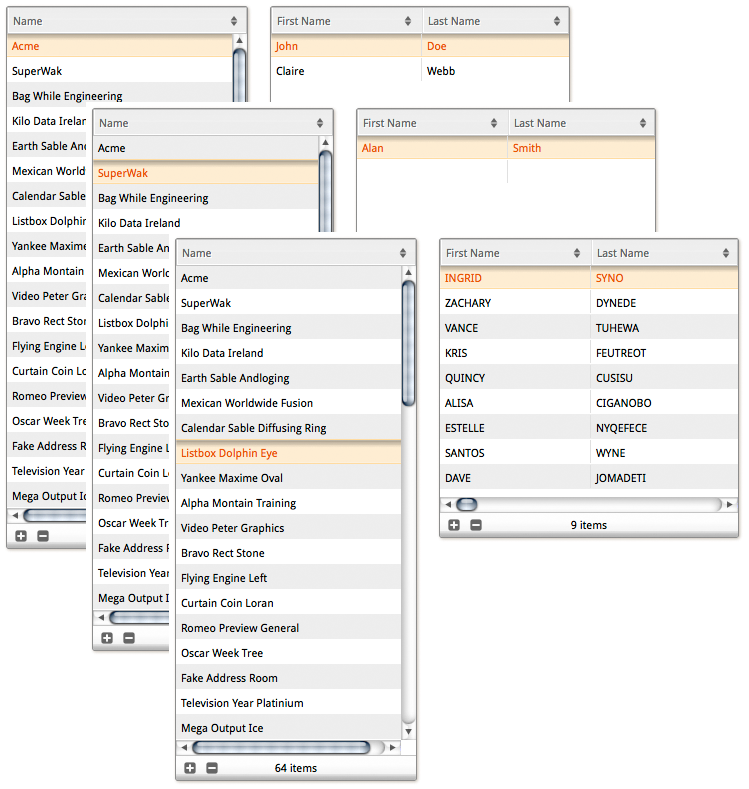This screenshot has width=749, height=789.
Task: Click vertical scrollbar thumb in front company list
Action: click(x=408, y=343)
